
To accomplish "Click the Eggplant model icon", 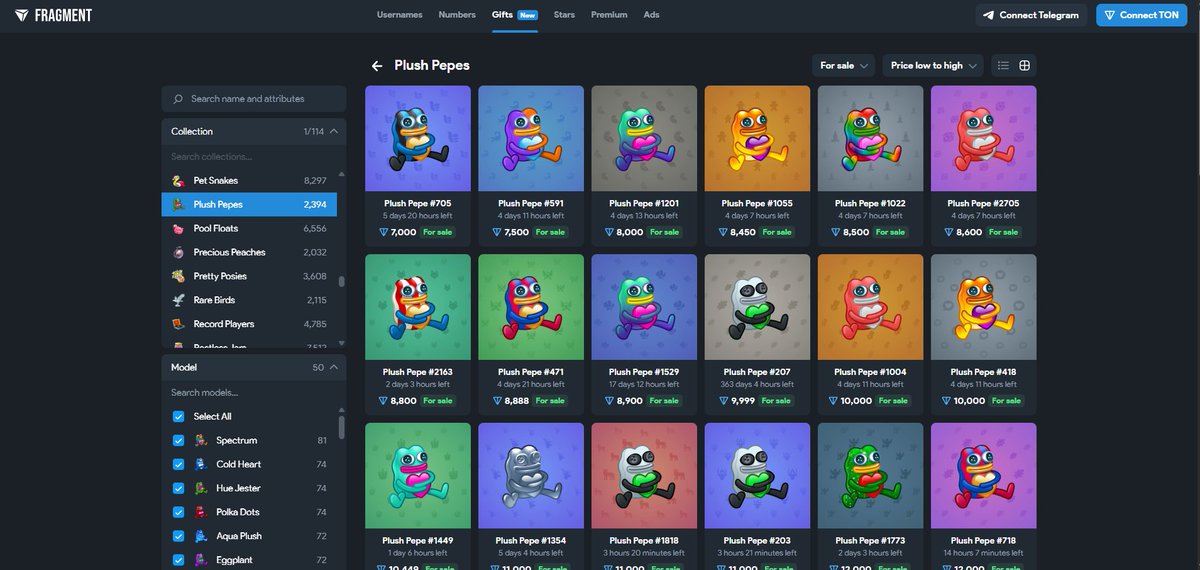I will (201, 561).
